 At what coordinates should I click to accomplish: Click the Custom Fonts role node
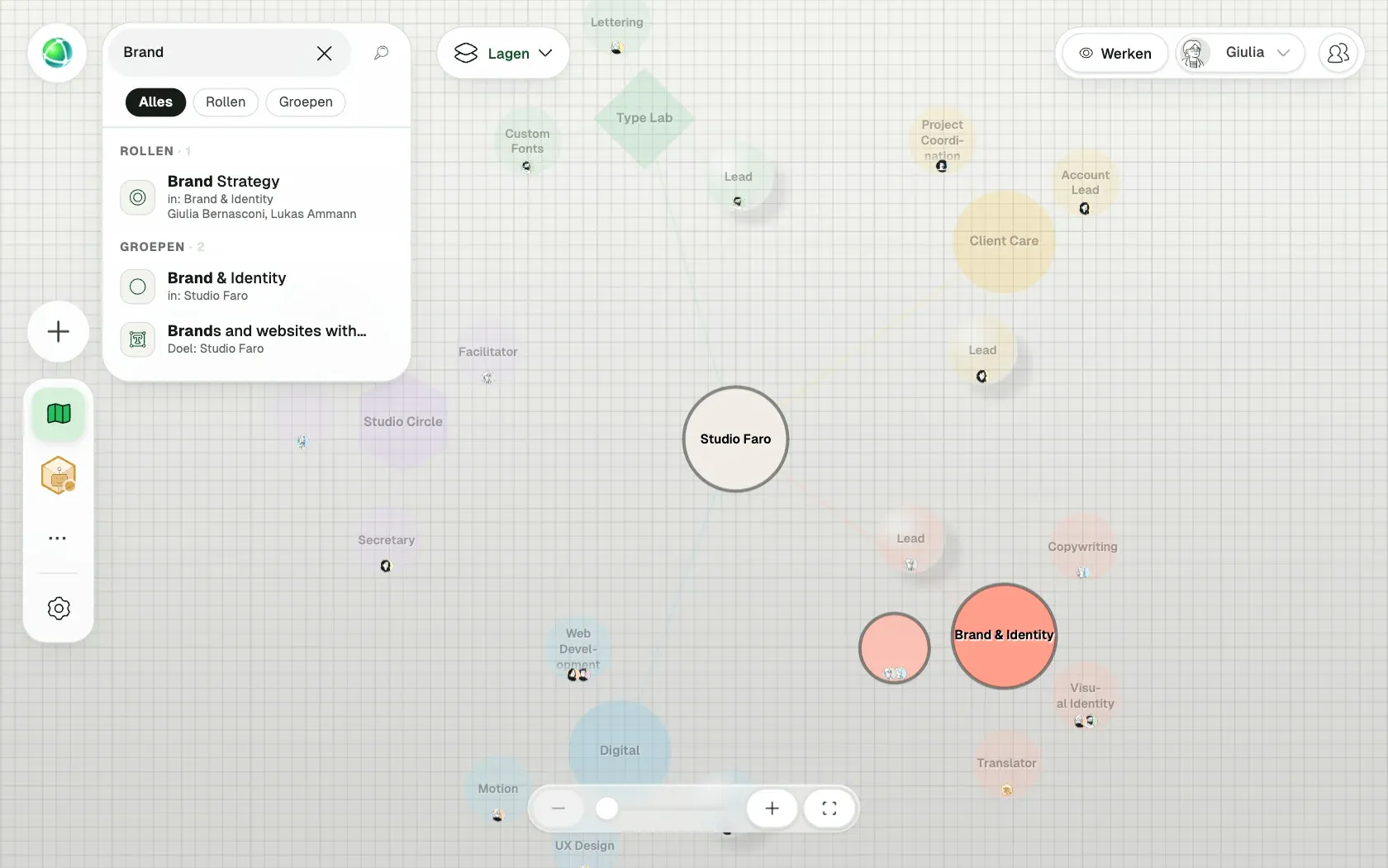[527, 141]
